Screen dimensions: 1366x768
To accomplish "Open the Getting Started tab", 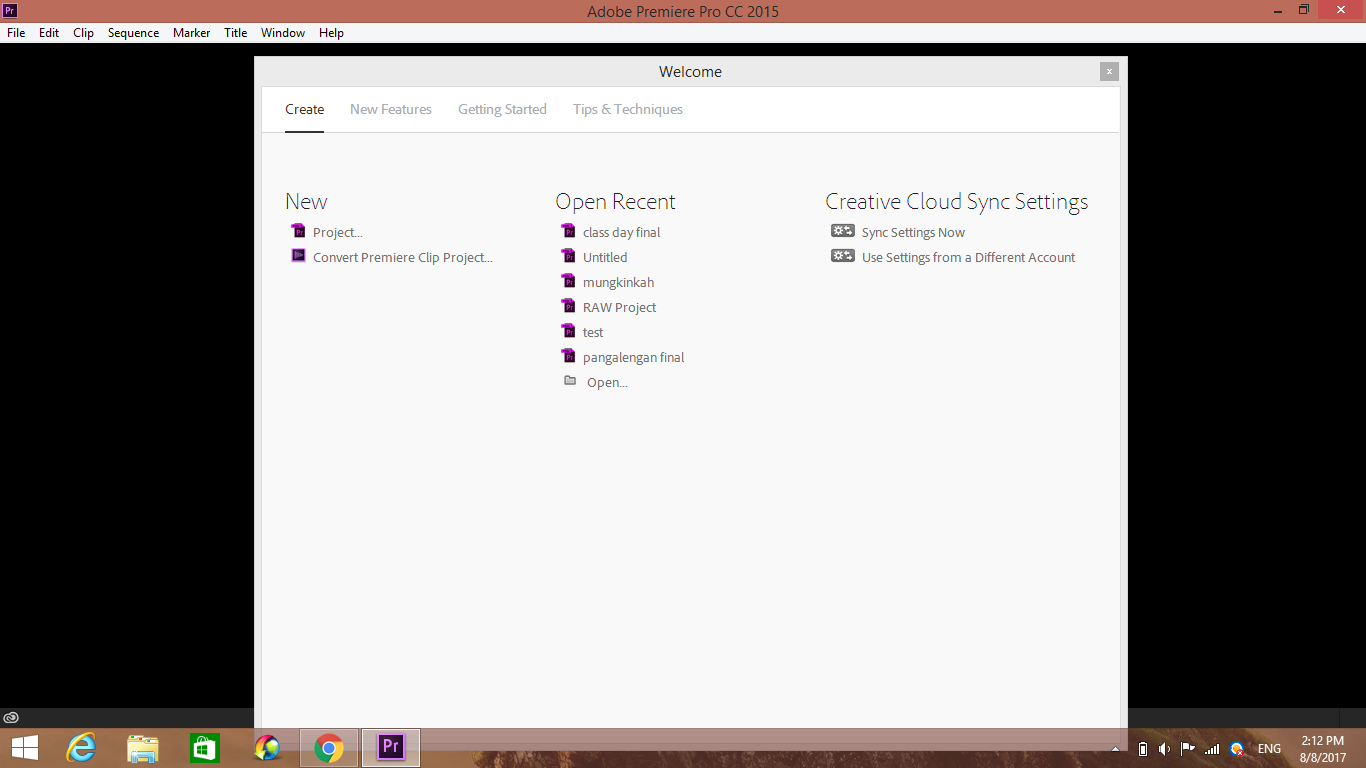I will coord(502,109).
